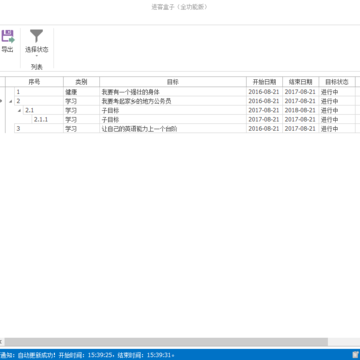The width and height of the screenshot is (360, 360).
Task: Sort by the 类别 column header
Action: pos(81,82)
